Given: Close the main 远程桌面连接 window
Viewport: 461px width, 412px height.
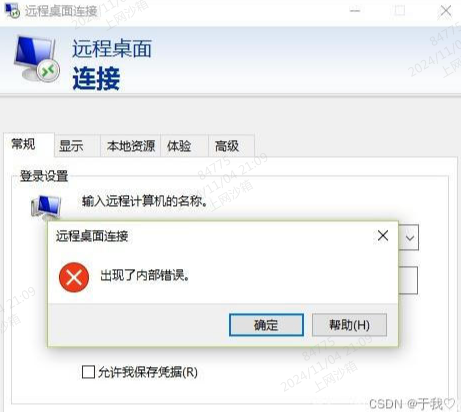Looking at the screenshot, I should pos(446,11).
